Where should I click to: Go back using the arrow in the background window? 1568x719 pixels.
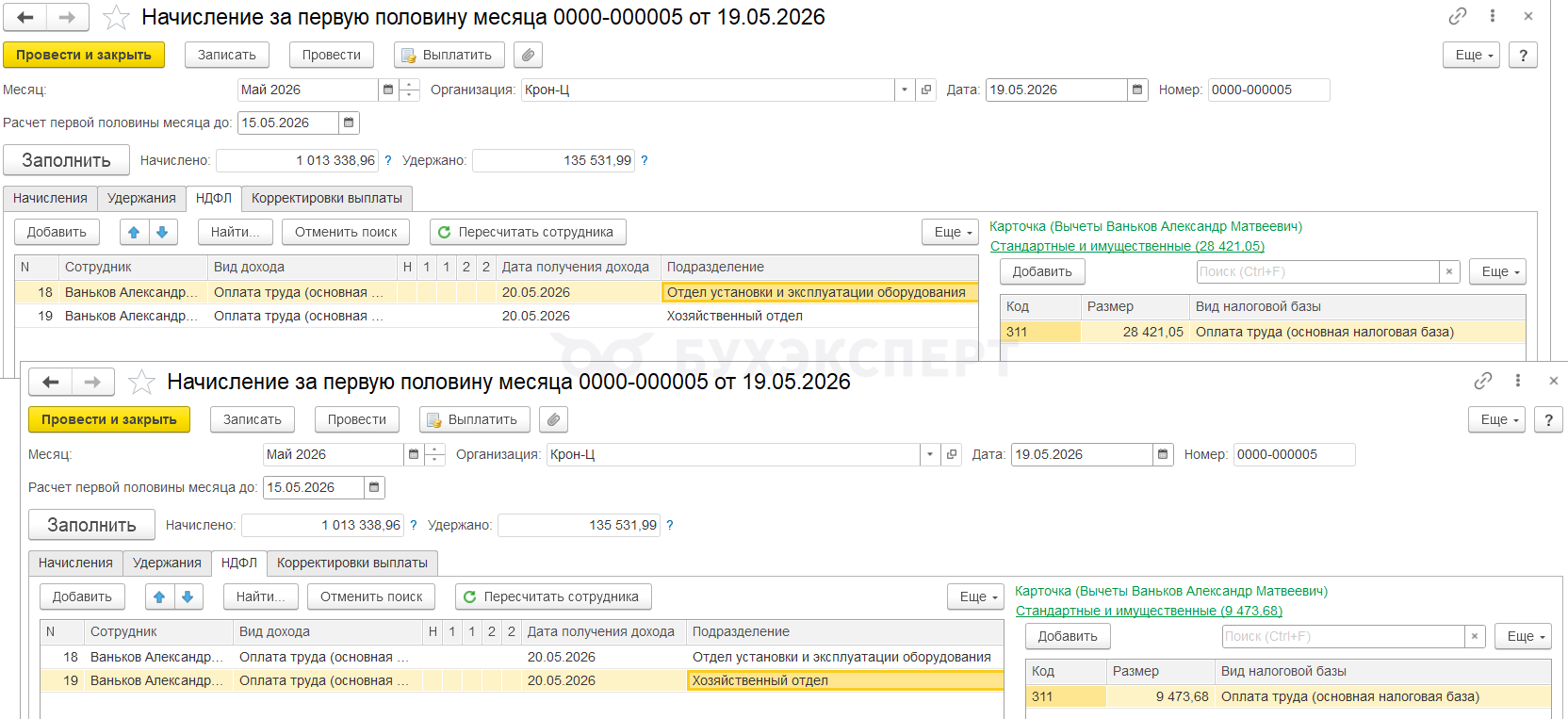(25, 17)
